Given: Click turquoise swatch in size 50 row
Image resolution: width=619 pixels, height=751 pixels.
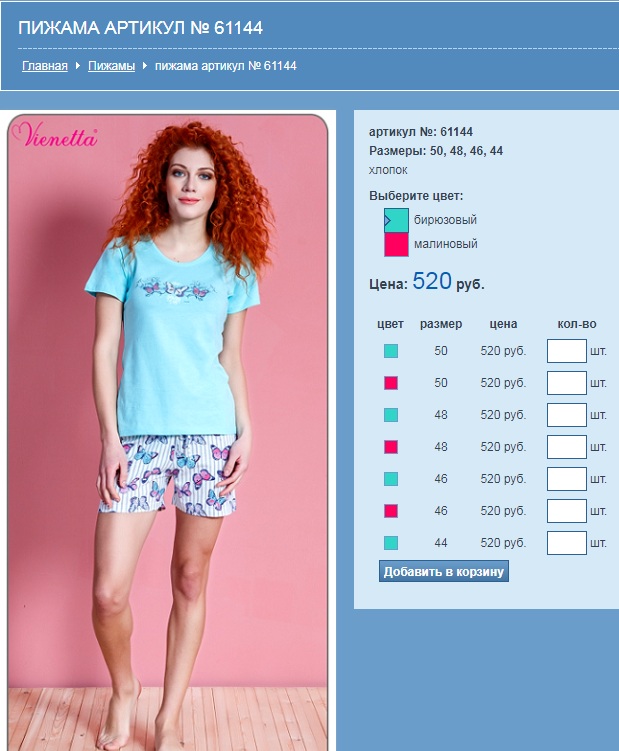Looking at the screenshot, I should point(391,351).
